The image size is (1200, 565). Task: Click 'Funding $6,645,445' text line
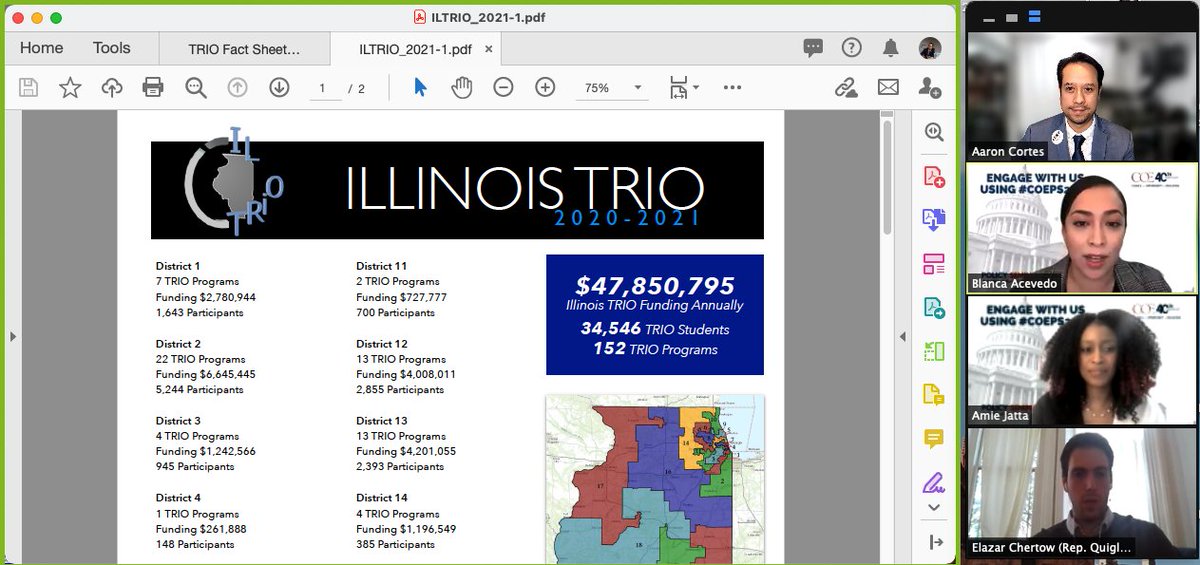(x=206, y=374)
